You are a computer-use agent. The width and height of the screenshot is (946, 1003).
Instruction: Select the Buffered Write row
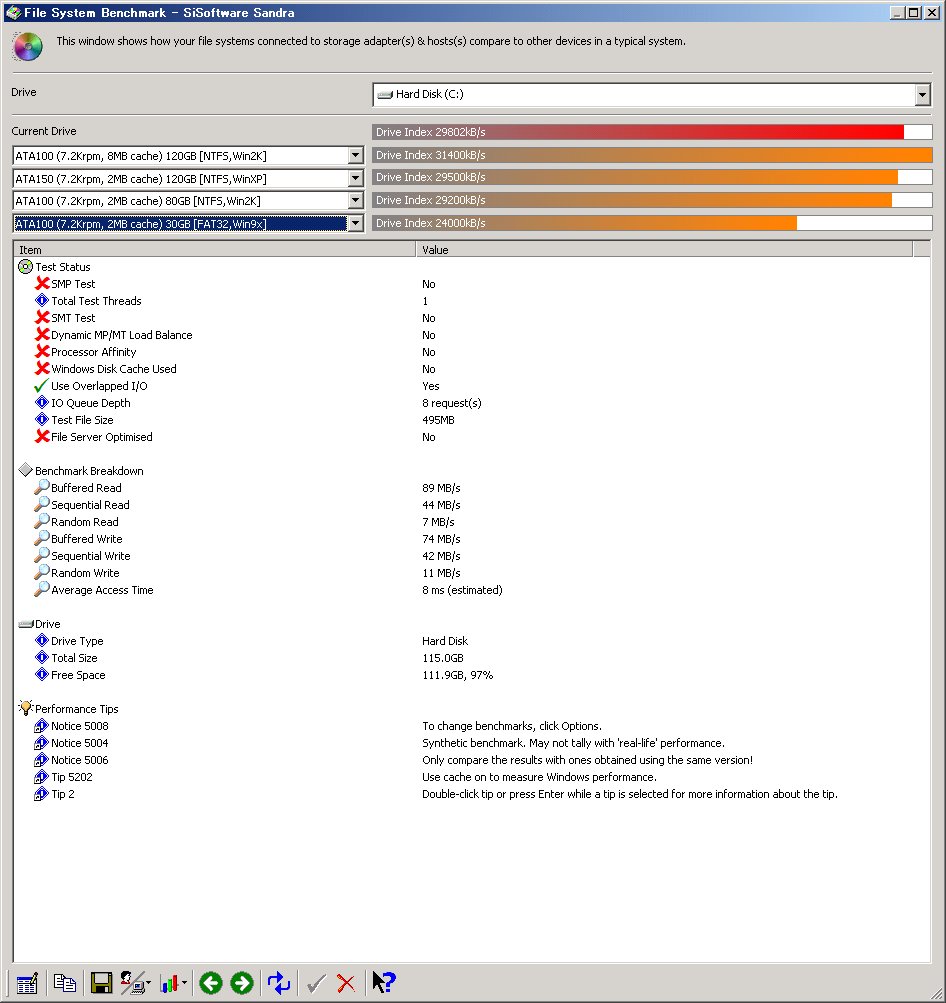click(471, 539)
